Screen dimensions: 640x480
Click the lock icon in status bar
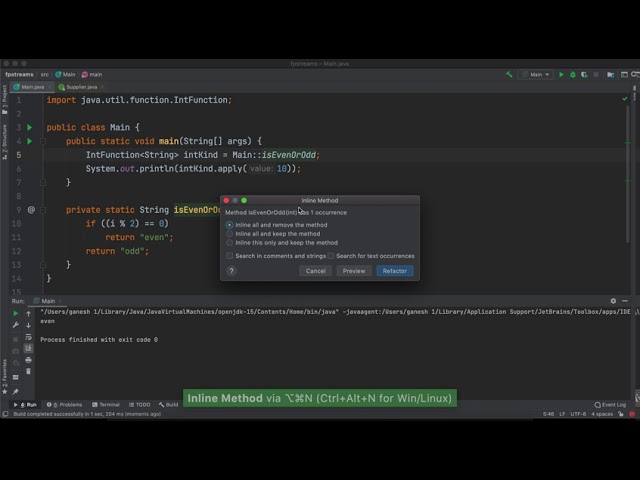(621, 414)
